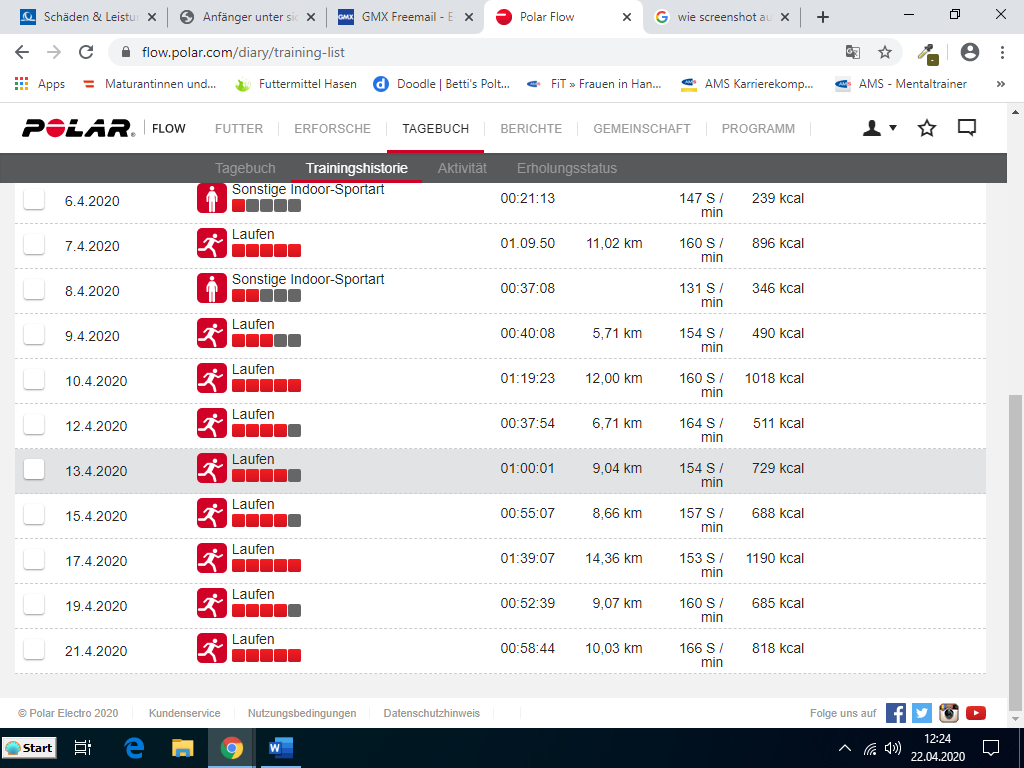The width and height of the screenshot is (1024, 768).
Task: Switch to the Erholungsstatus tab
Action: click(566, 168)
